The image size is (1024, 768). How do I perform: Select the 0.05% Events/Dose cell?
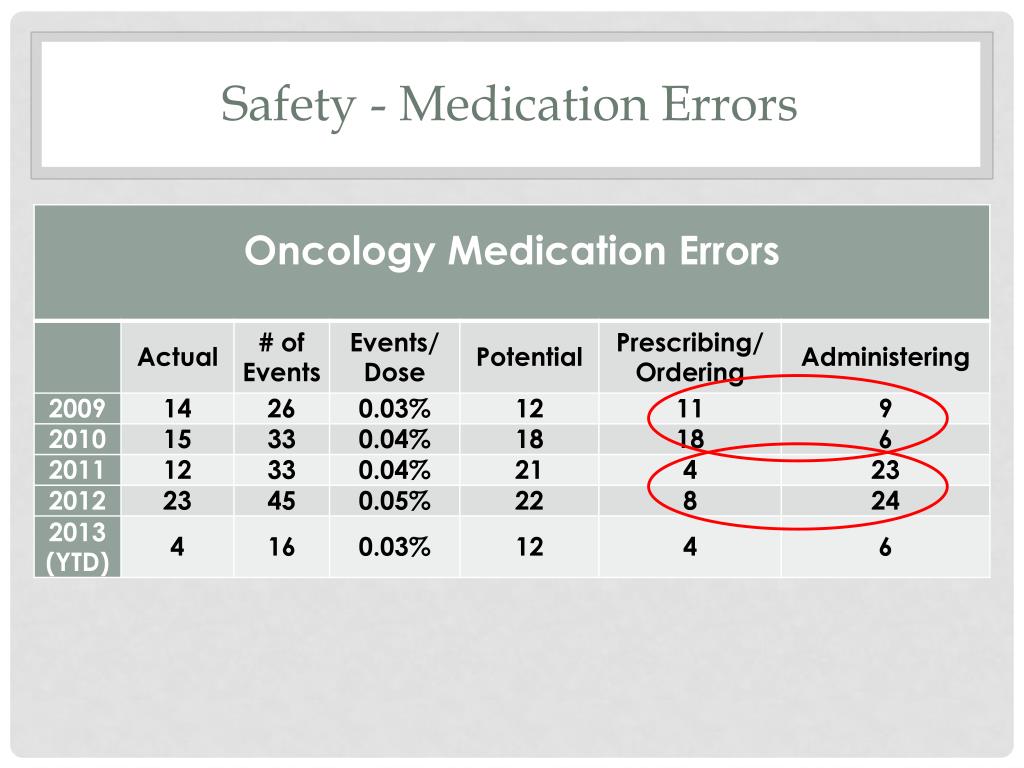[x=394, y=501]
